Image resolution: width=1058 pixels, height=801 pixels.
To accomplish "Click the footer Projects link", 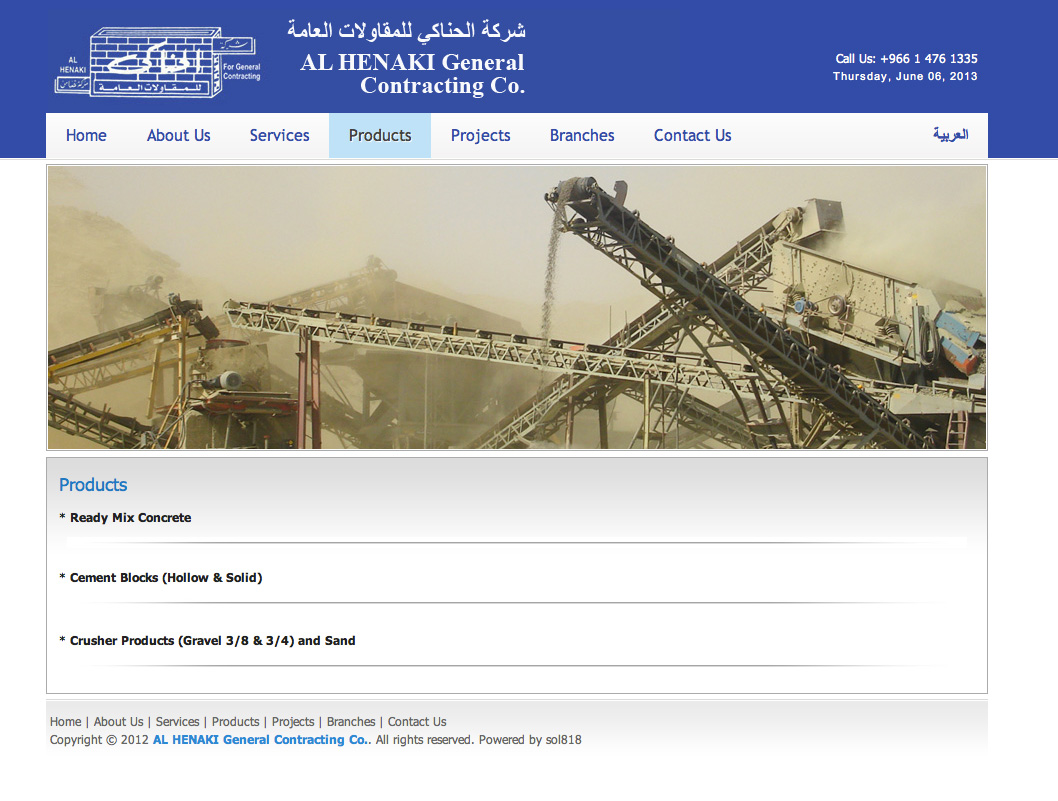I will click(293, 721).
